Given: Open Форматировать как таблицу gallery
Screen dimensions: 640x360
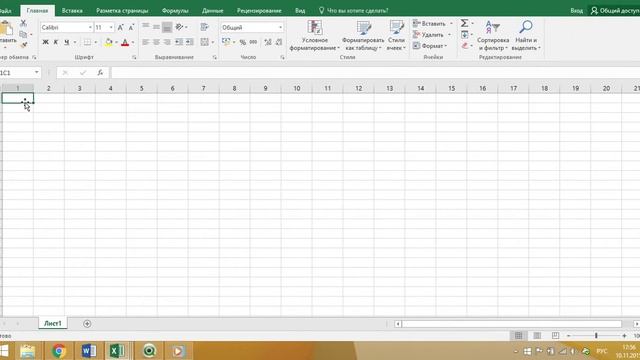Looking at the screenshot, I should pos(362,36).
